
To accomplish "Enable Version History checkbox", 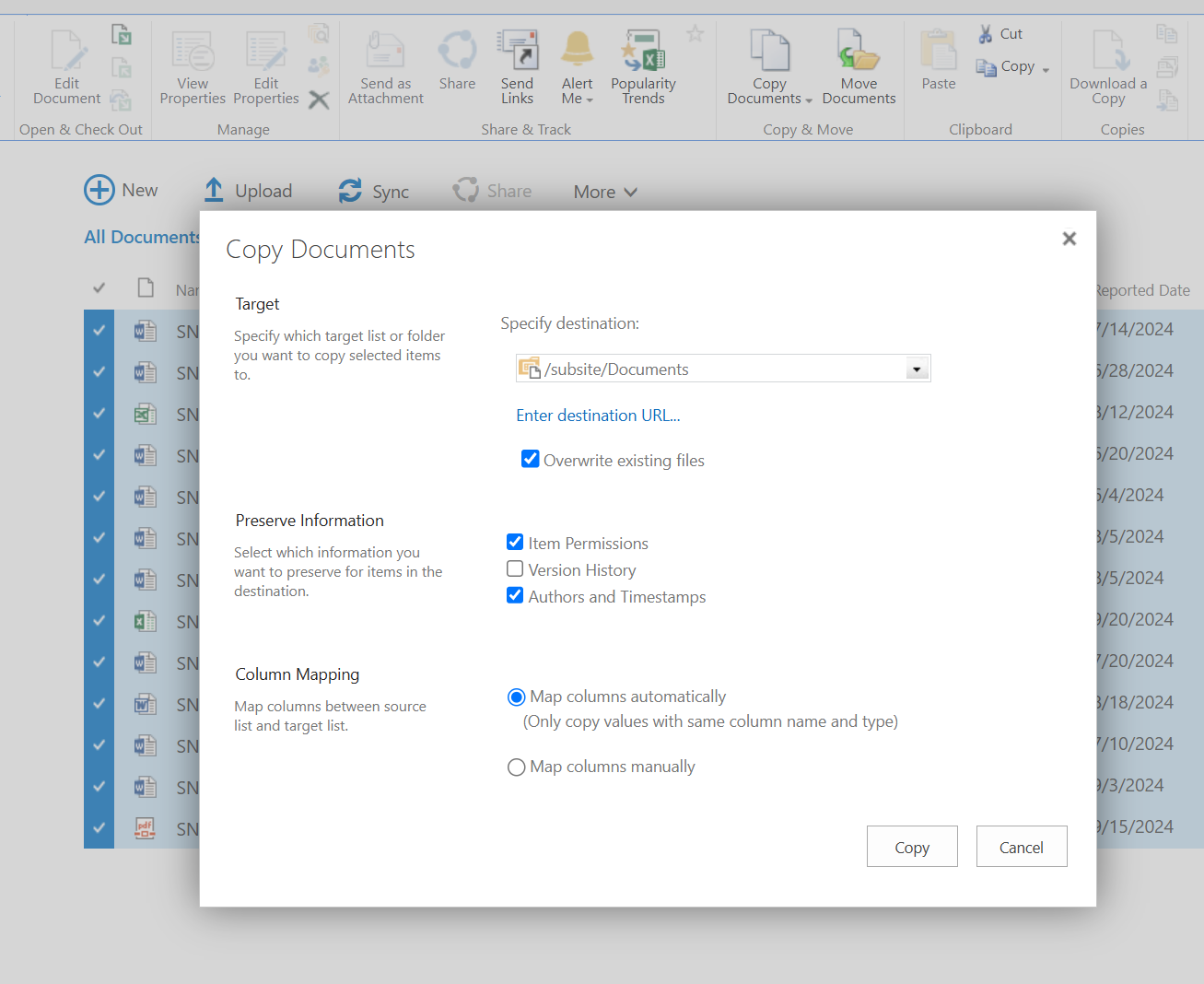I will [515, 568].
